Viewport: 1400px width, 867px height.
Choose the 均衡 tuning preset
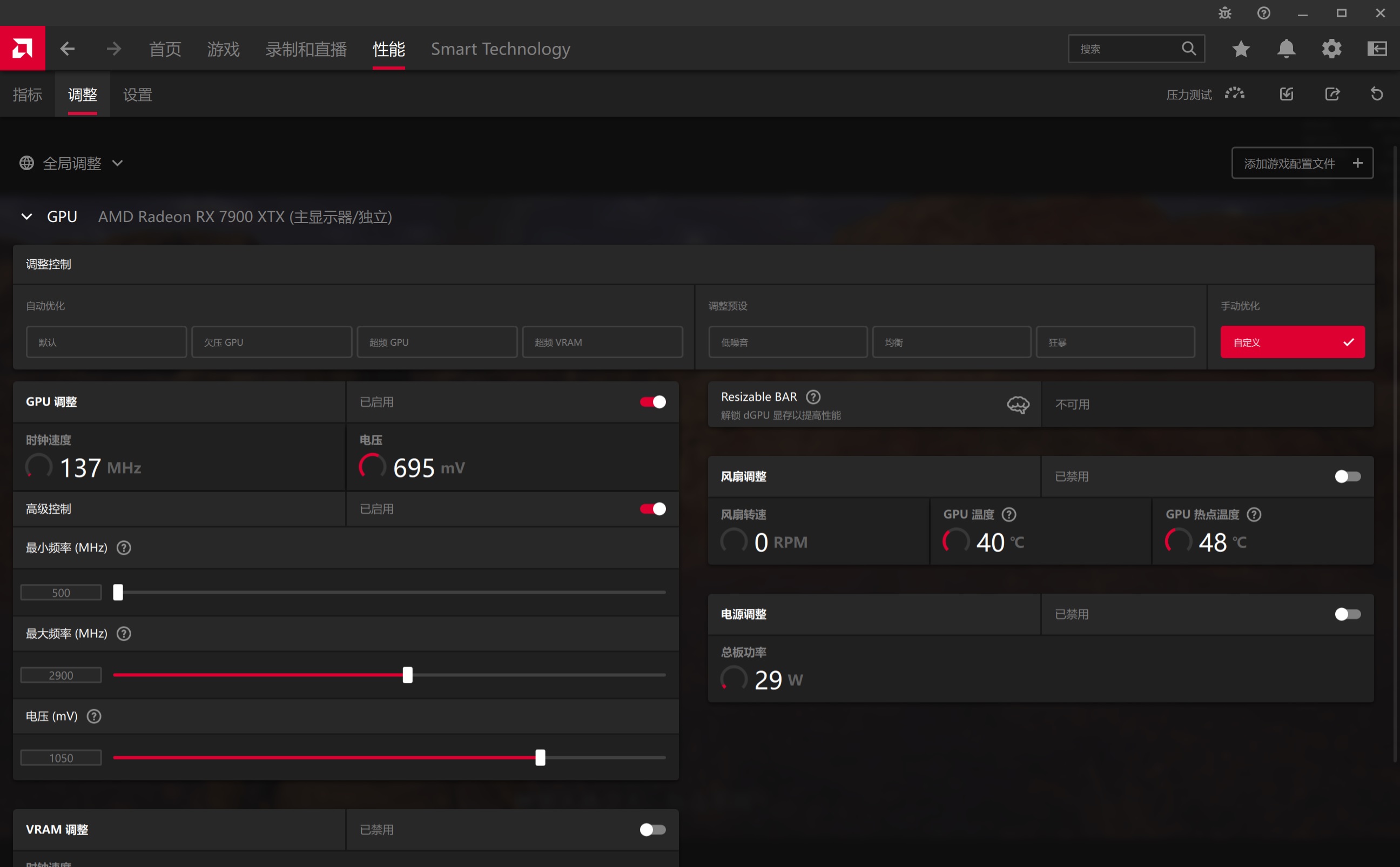pyautogui.click(x=952, y=342)
